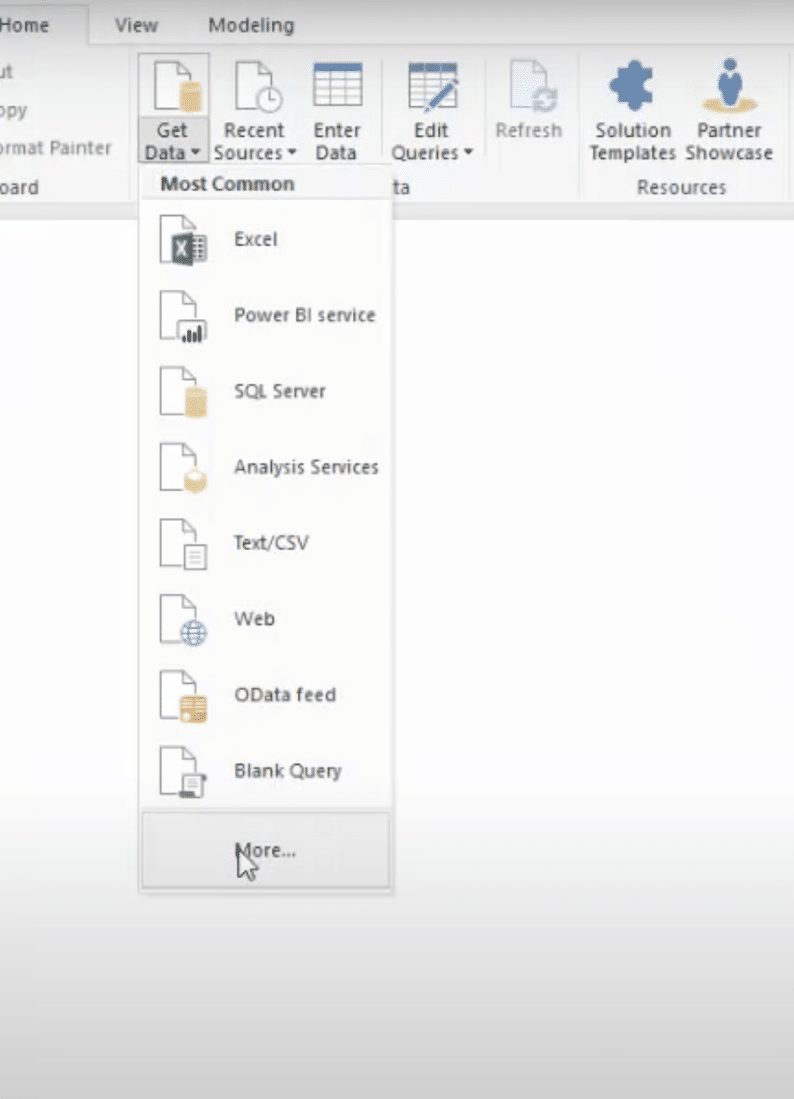Viewport: 794px width, 1099px height.
Task: Click the Refresh icon
Action: (533, 86)
